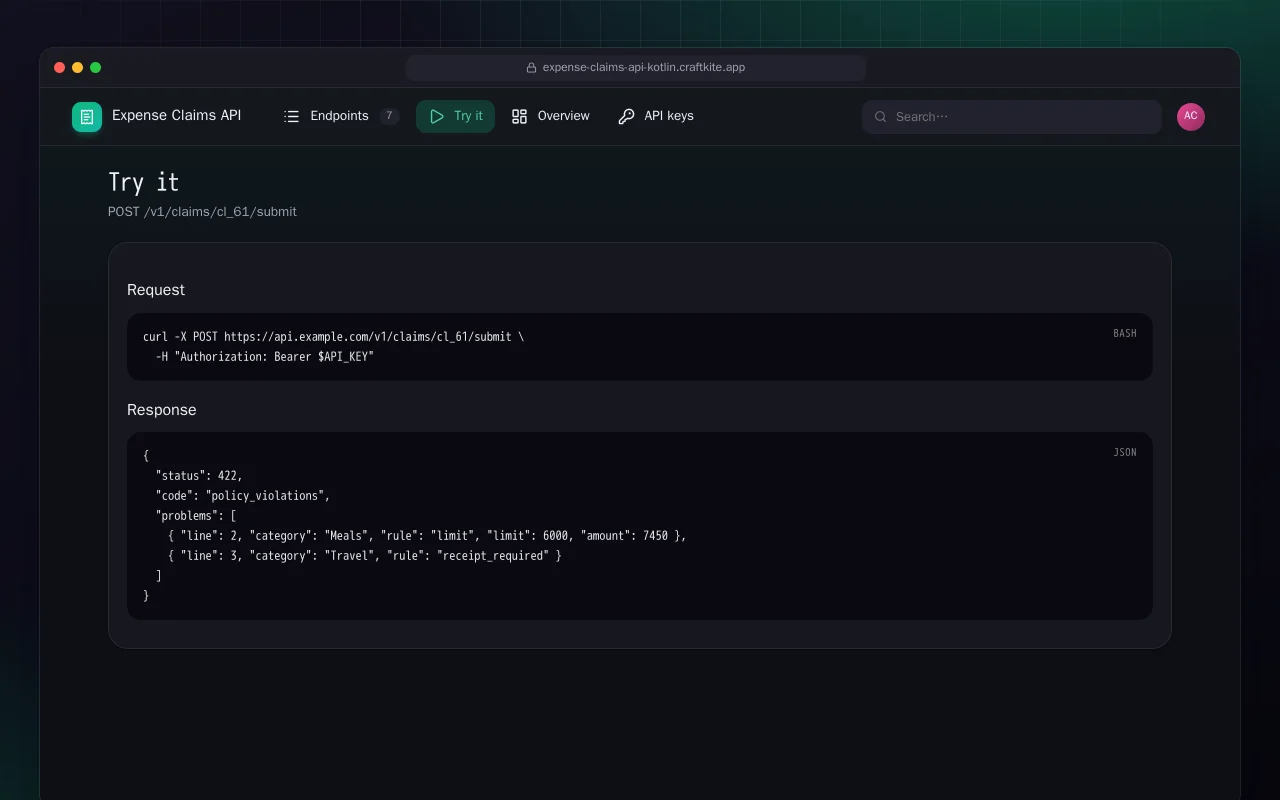Screen dimensions: 1280x800
Task: Click the Expense Claims API title
Action: coord(176,116)
